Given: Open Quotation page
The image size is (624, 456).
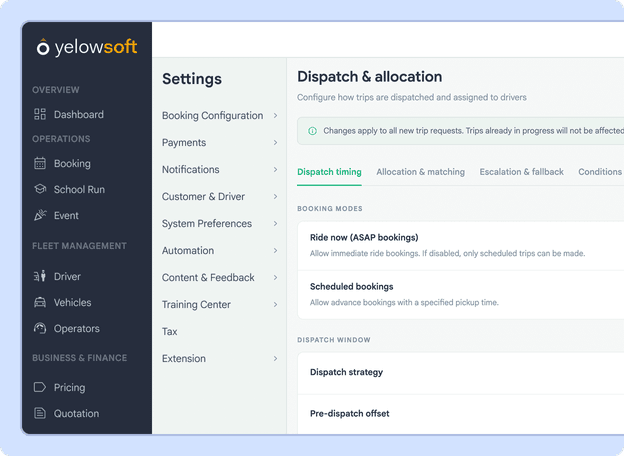Looking at the screenshot, I should [x=76, y=413].
